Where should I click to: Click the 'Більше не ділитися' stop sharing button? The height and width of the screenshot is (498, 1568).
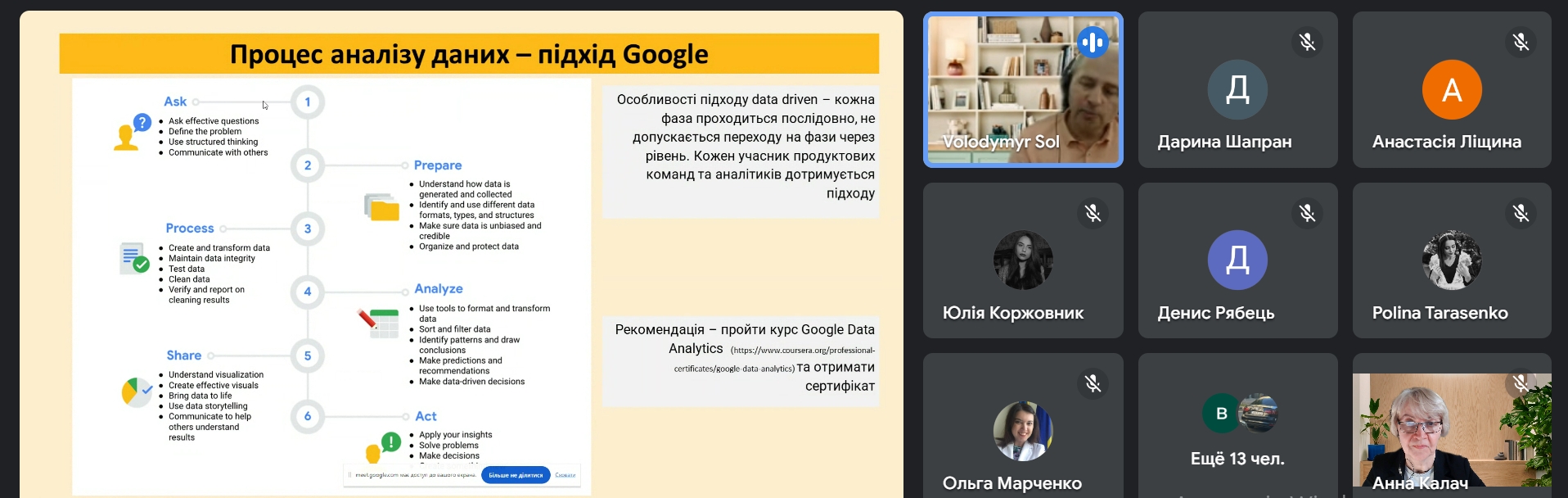click(516, 475)
